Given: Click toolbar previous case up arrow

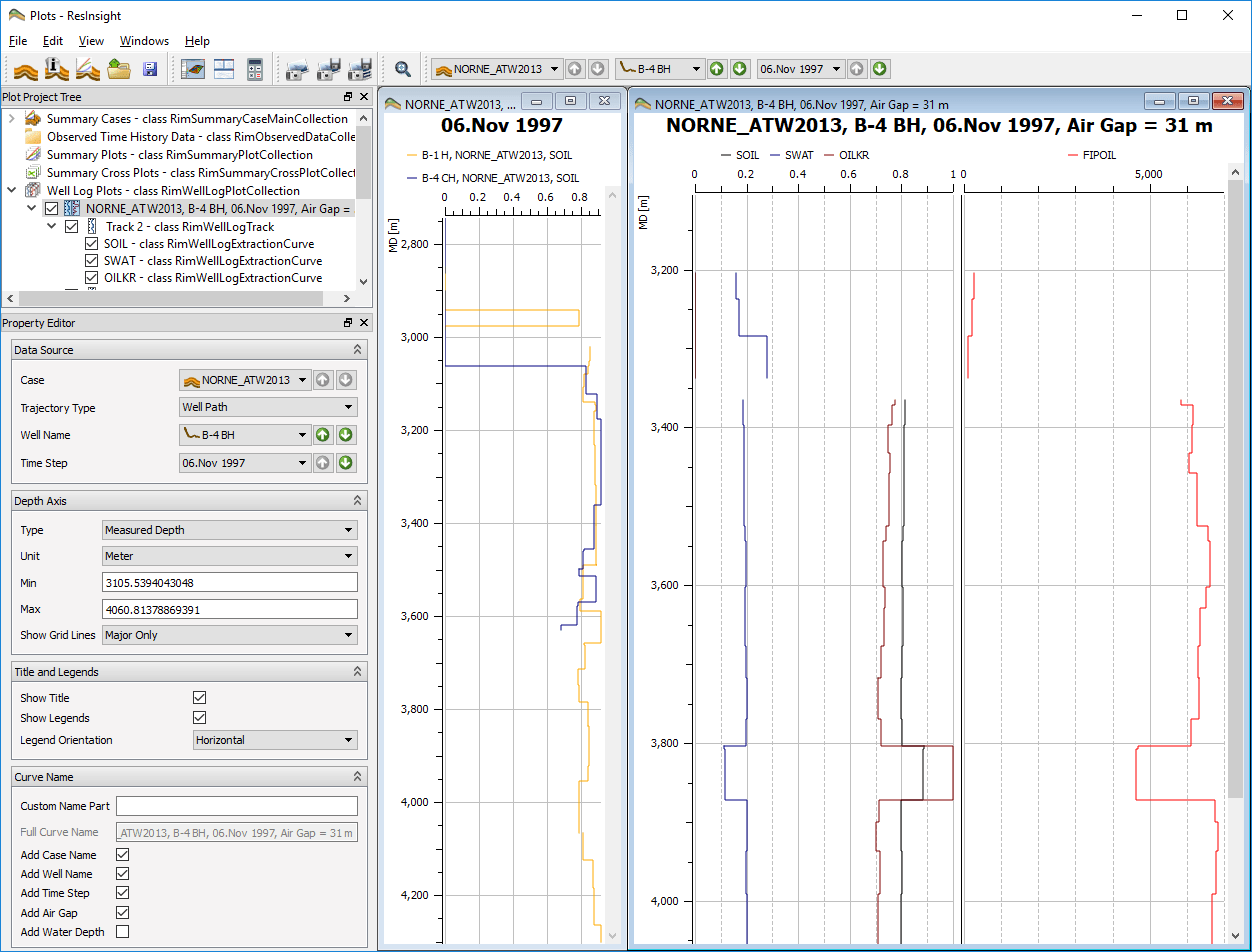Looking at the screenshot, I should [x=575, y=69].
